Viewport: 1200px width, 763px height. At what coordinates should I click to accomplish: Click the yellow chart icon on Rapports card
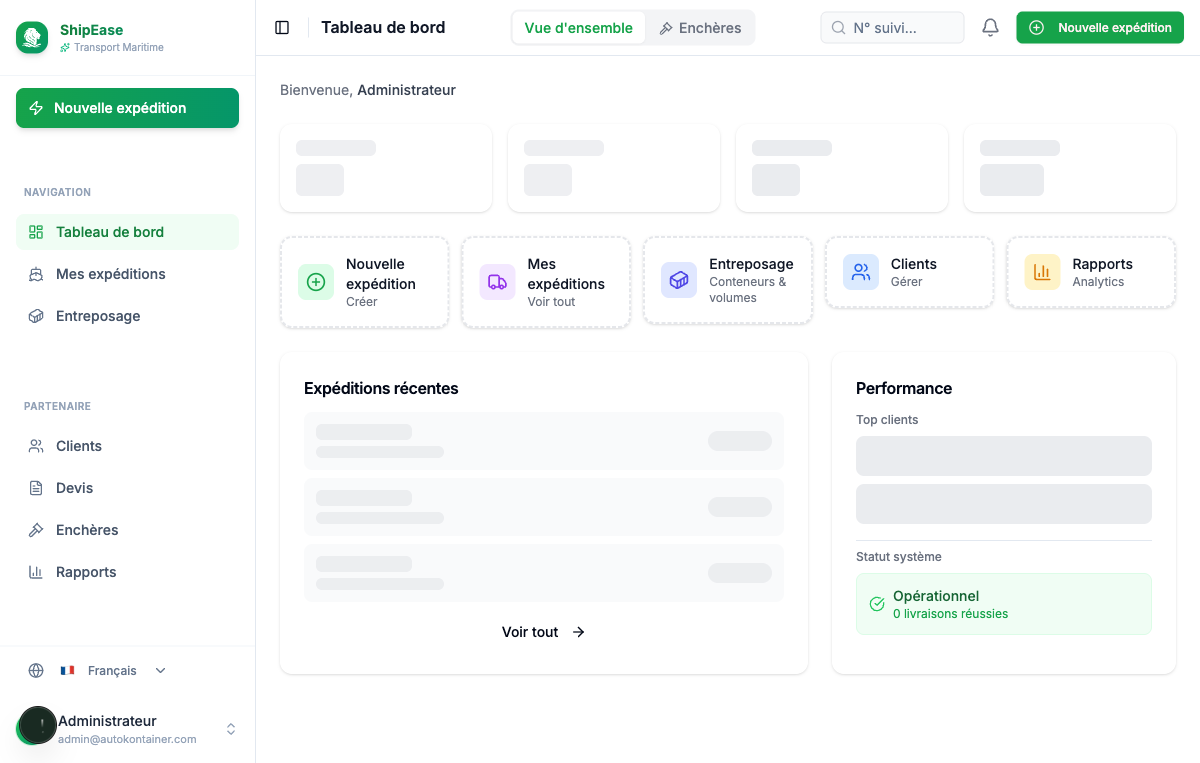coord(1042,272)
